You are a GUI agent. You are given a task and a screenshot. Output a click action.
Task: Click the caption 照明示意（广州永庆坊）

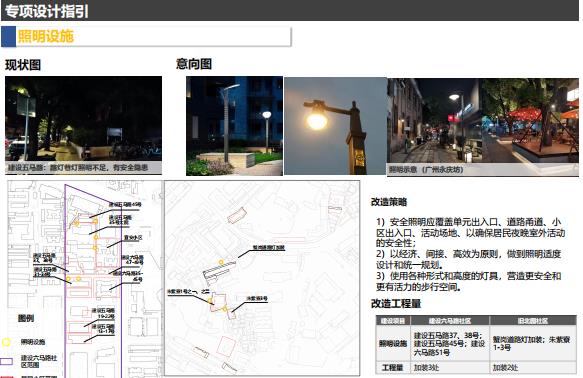[426, 169]
